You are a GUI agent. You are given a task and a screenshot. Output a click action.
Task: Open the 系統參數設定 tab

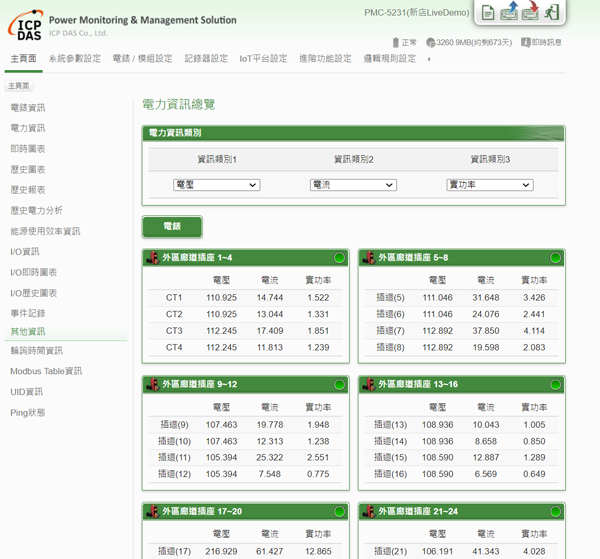[x=75, y=59]
